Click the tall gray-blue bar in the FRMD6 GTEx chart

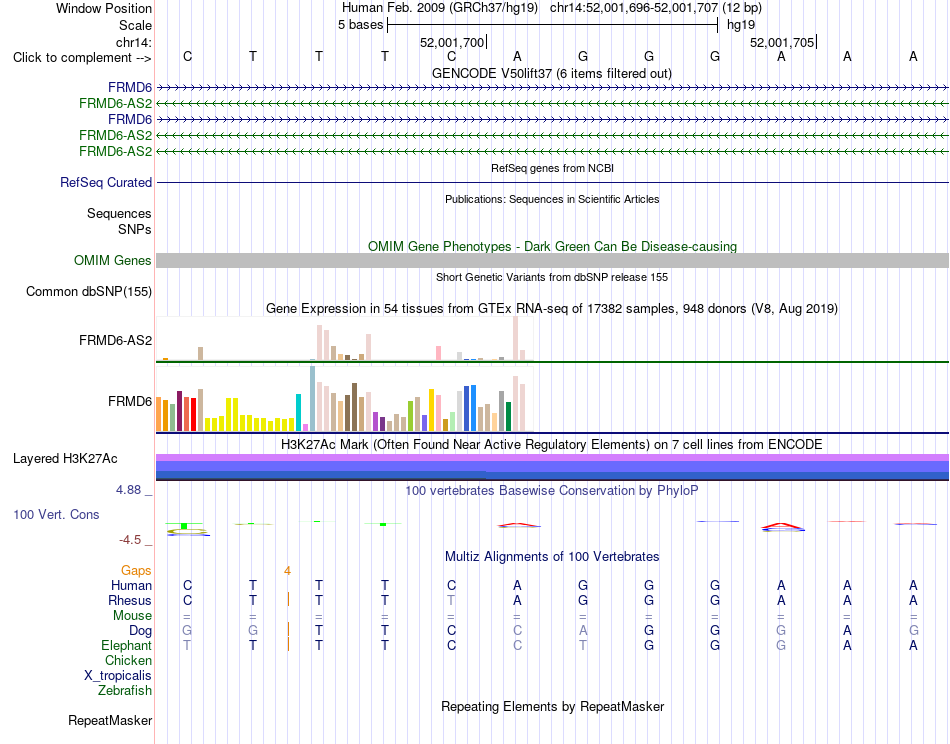coord(313,399)
